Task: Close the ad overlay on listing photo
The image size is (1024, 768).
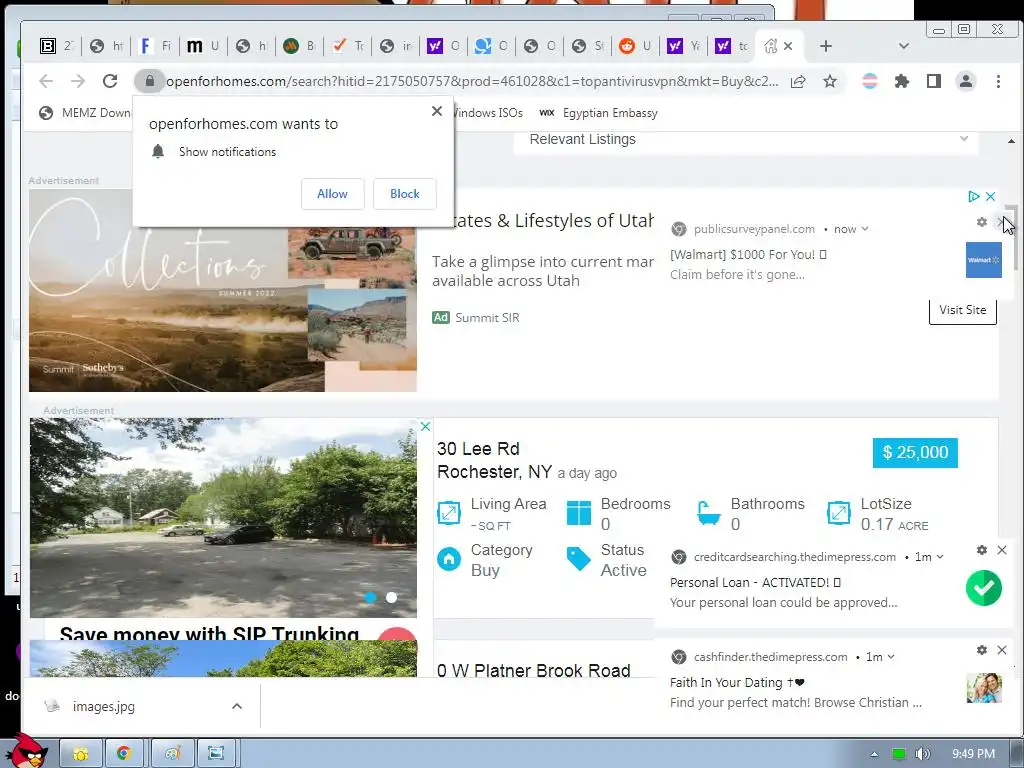Action: point(425,426)
